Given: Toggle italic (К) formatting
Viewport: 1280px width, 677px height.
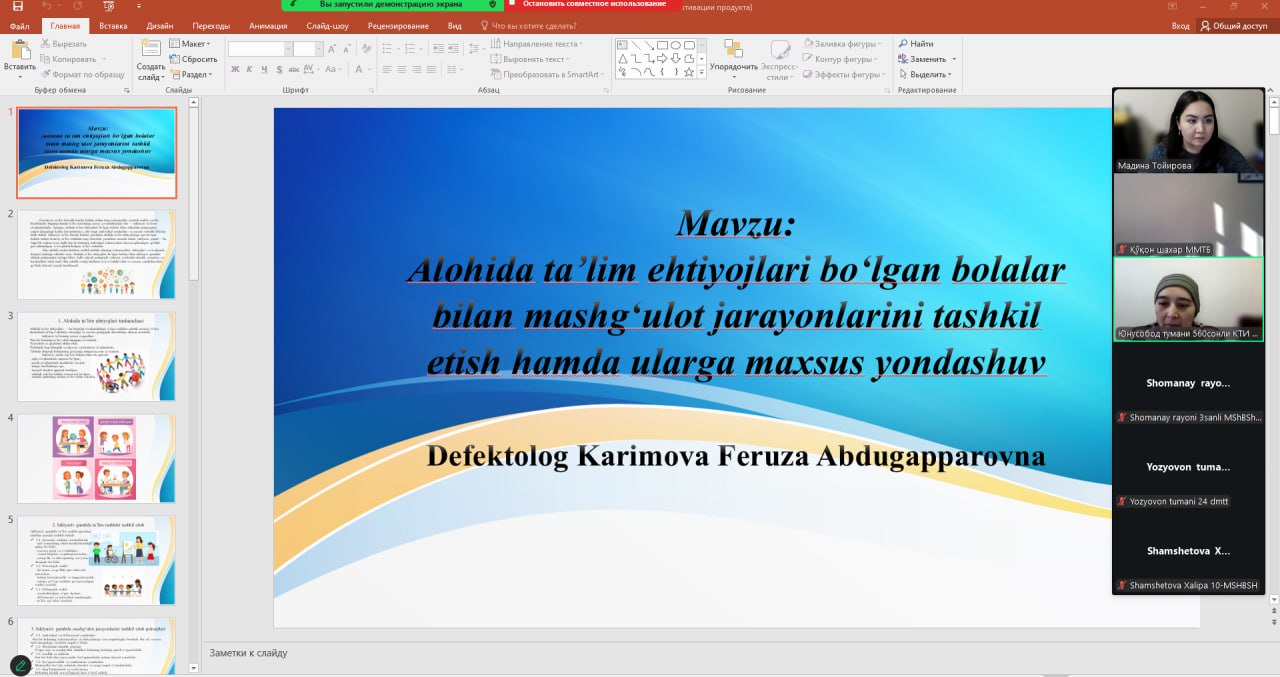Looking at the screenshot, I should (249, 70).
